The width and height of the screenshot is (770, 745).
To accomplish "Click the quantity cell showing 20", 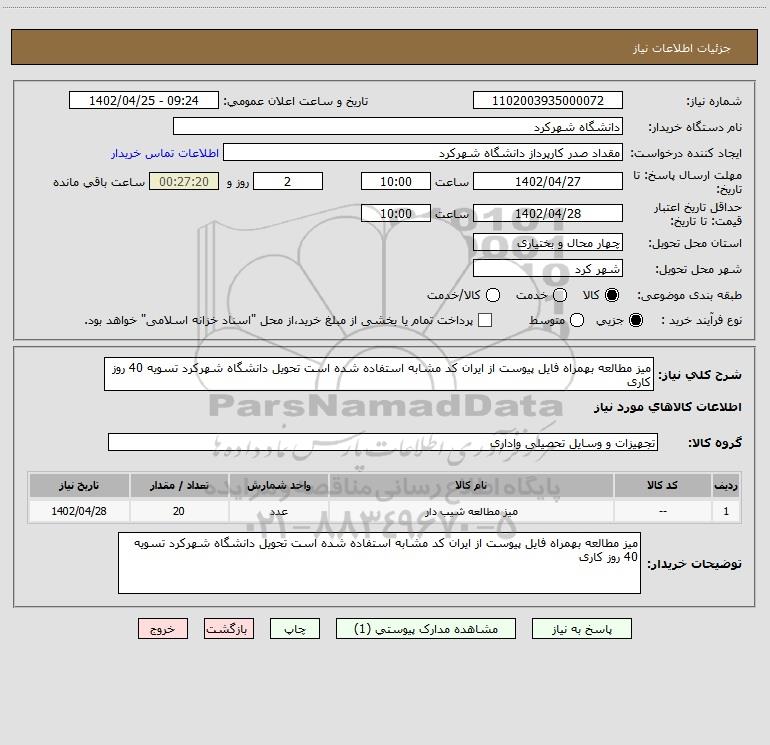I will pyautogui.click(x=179, y=512).
